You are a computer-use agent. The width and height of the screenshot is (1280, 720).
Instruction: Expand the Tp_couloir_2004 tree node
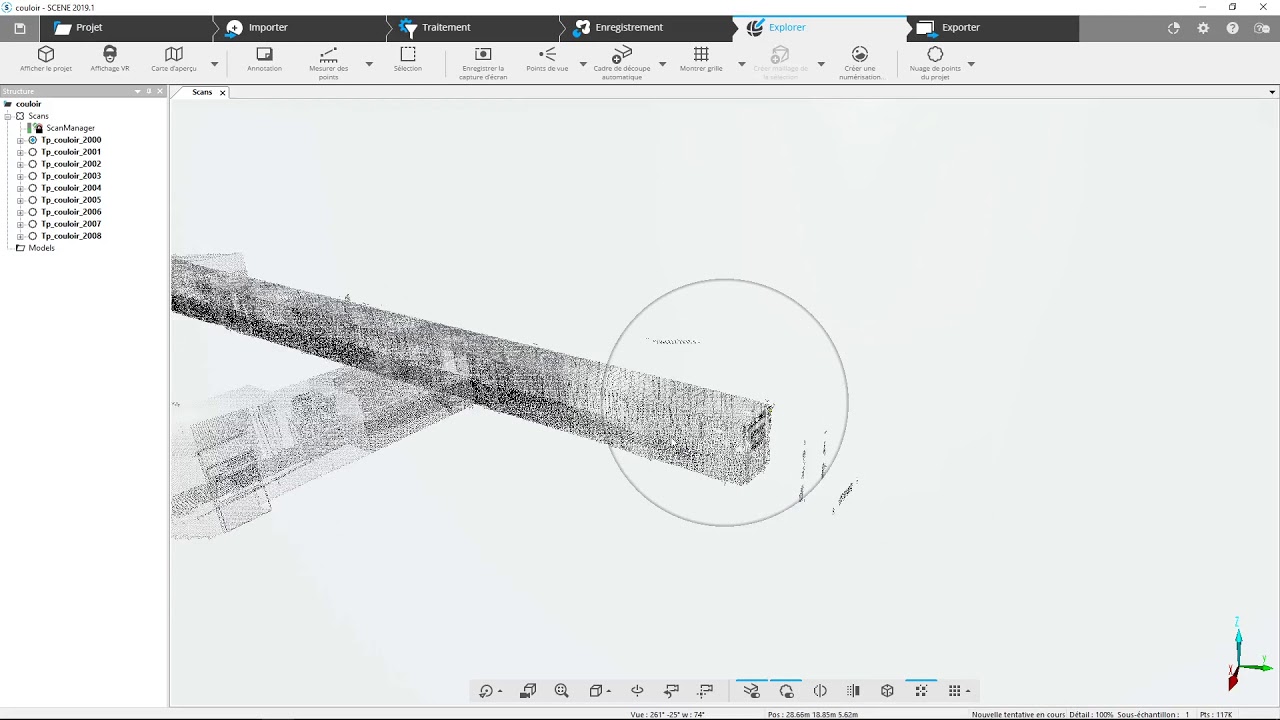20,188
